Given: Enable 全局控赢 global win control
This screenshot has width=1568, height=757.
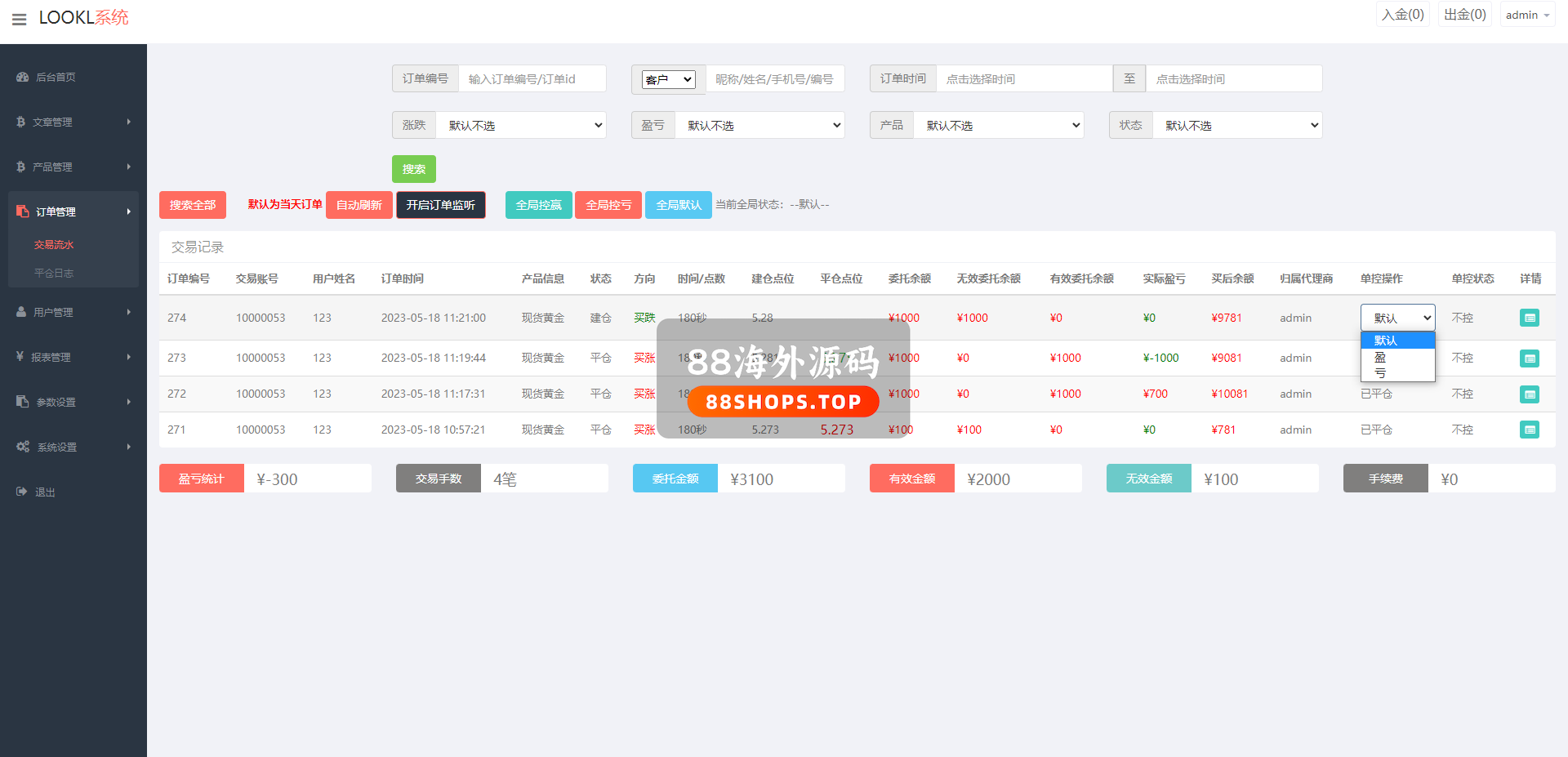Looking at the screenshot, I should (538, 205).
